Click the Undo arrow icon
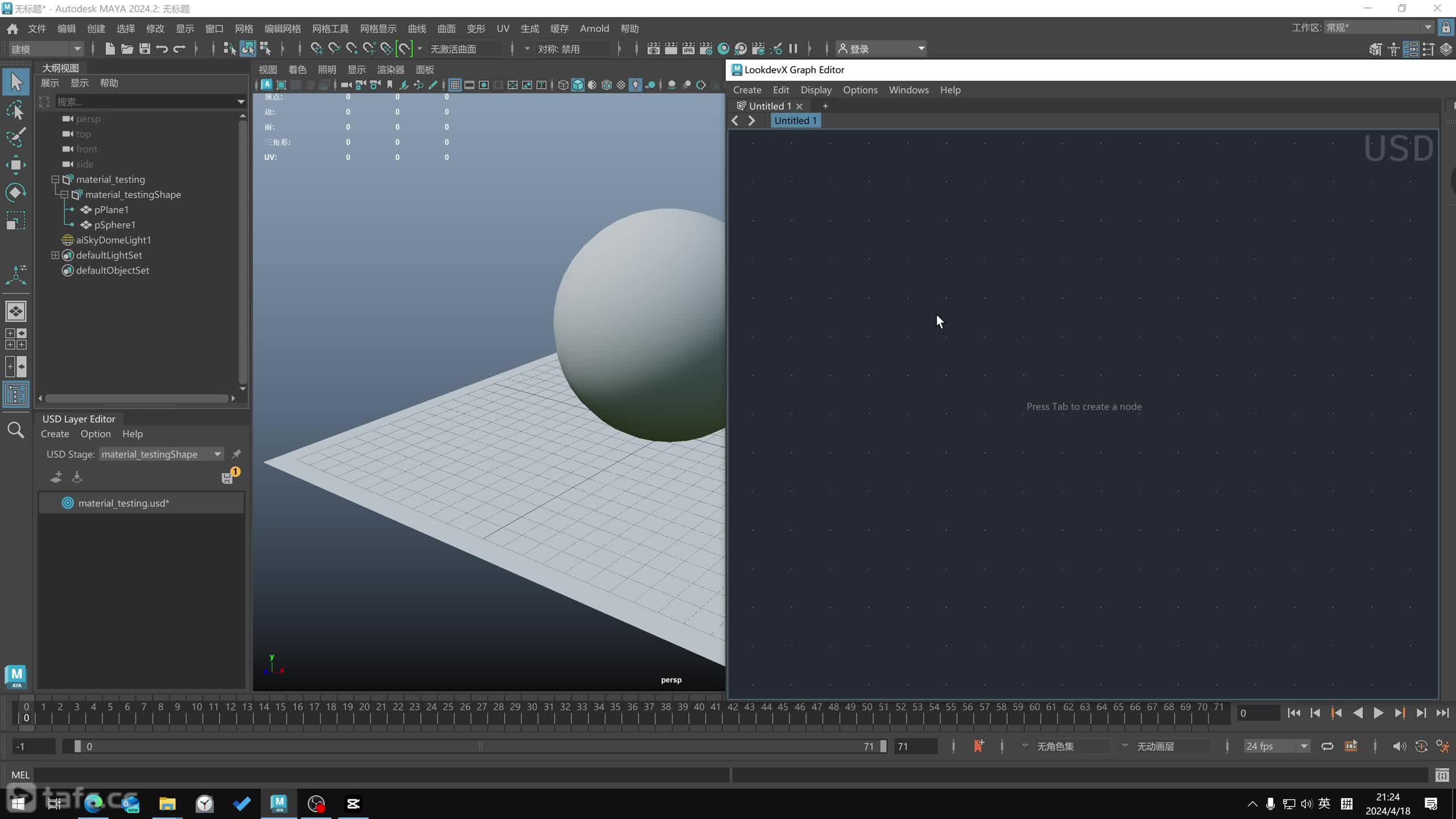The height and width of the screenshot is (819, 1456). click(162, 49)
